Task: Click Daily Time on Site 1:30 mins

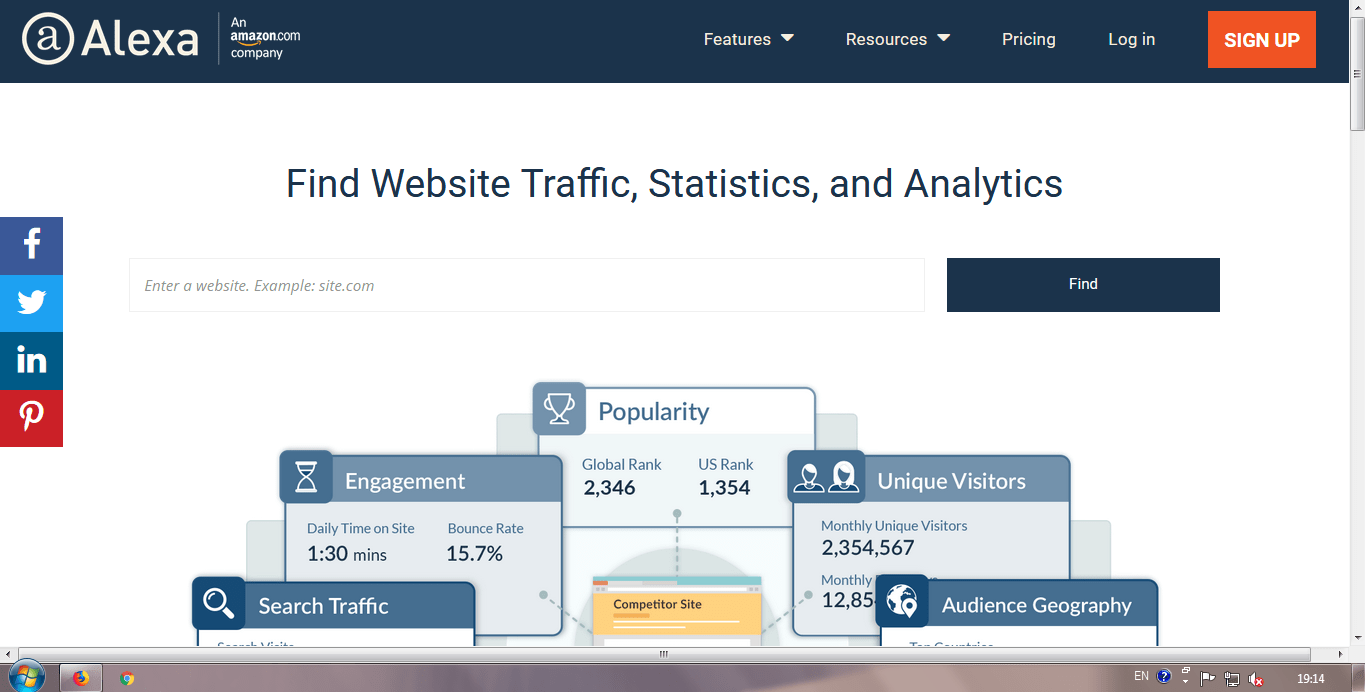Action: (347, 554)
